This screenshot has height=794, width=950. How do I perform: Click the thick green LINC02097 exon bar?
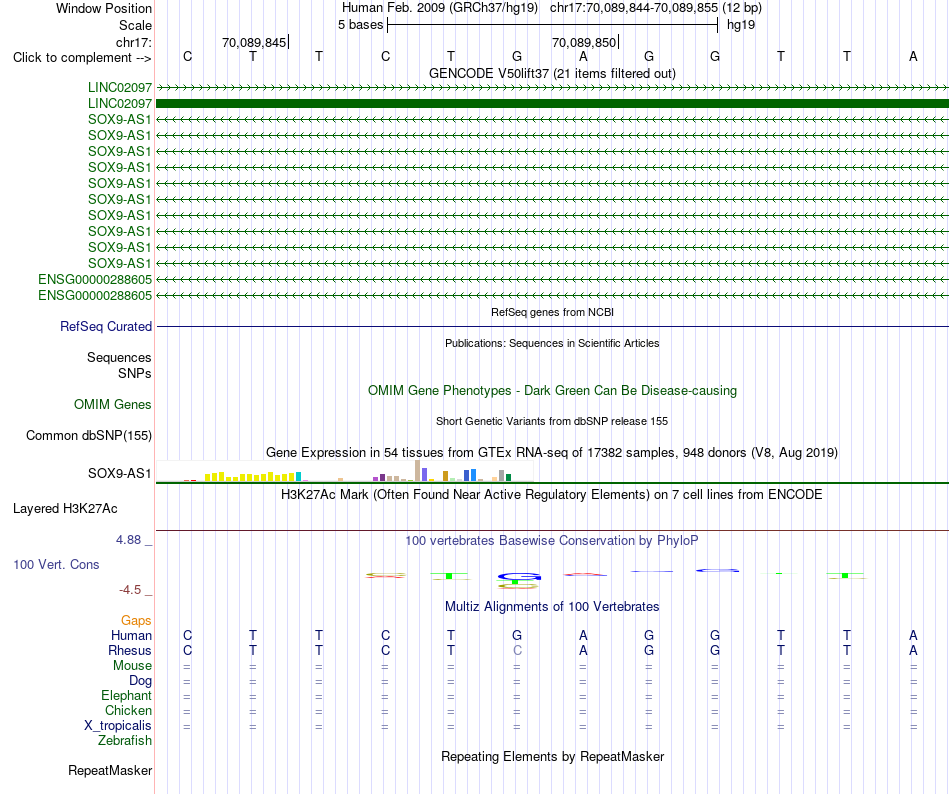tap(553, 104)
